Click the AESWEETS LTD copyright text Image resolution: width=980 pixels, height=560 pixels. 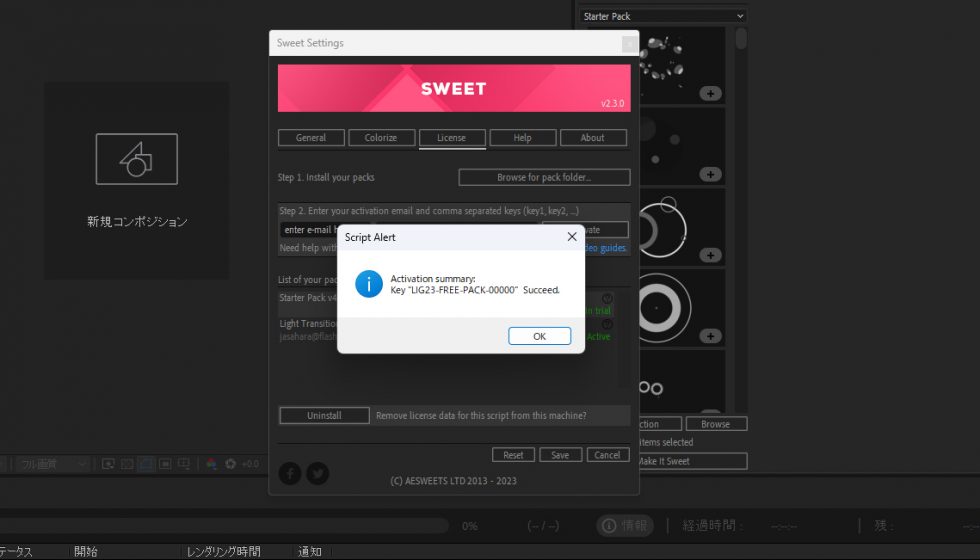coord(453,481)
